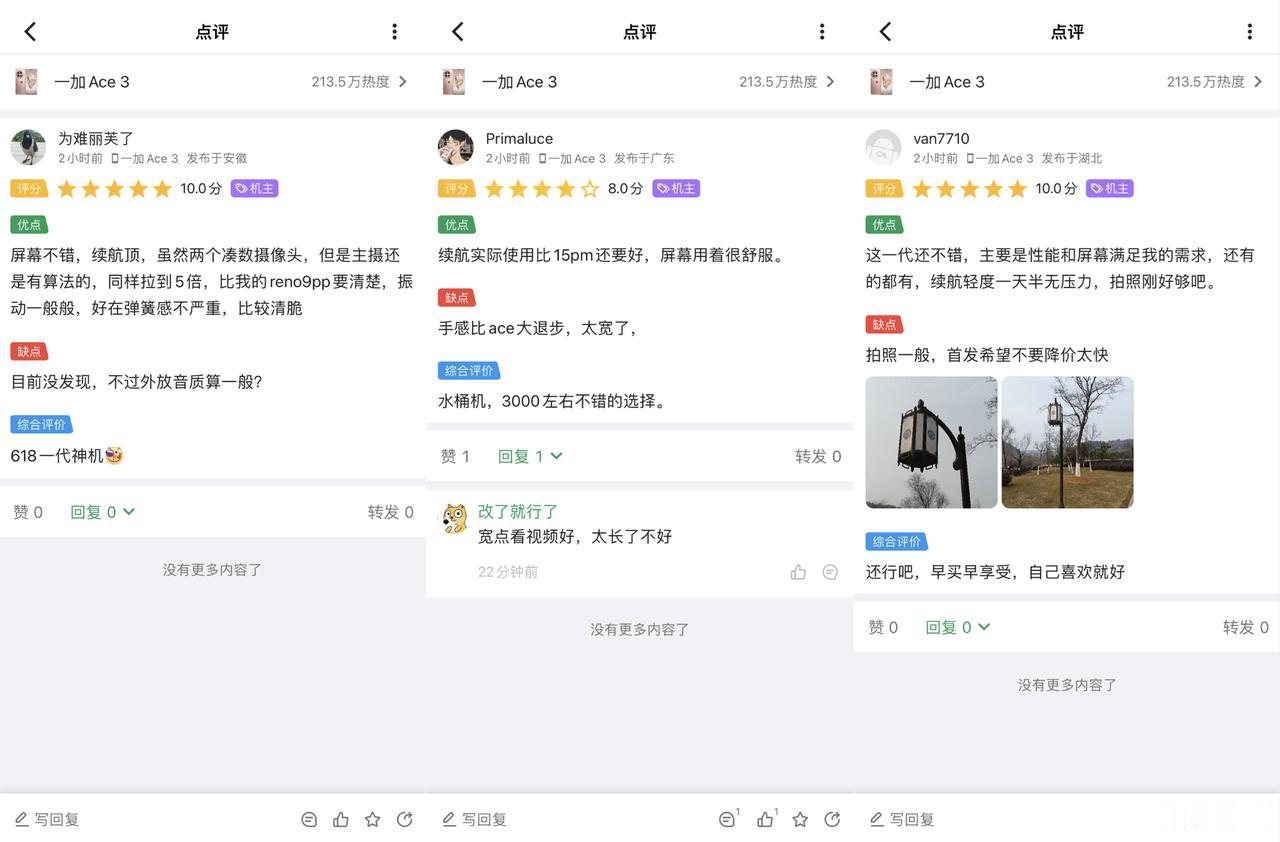1280x842 pixels.
Task: Tap the commenter name 改了就行了
Action: click(518, 511)
